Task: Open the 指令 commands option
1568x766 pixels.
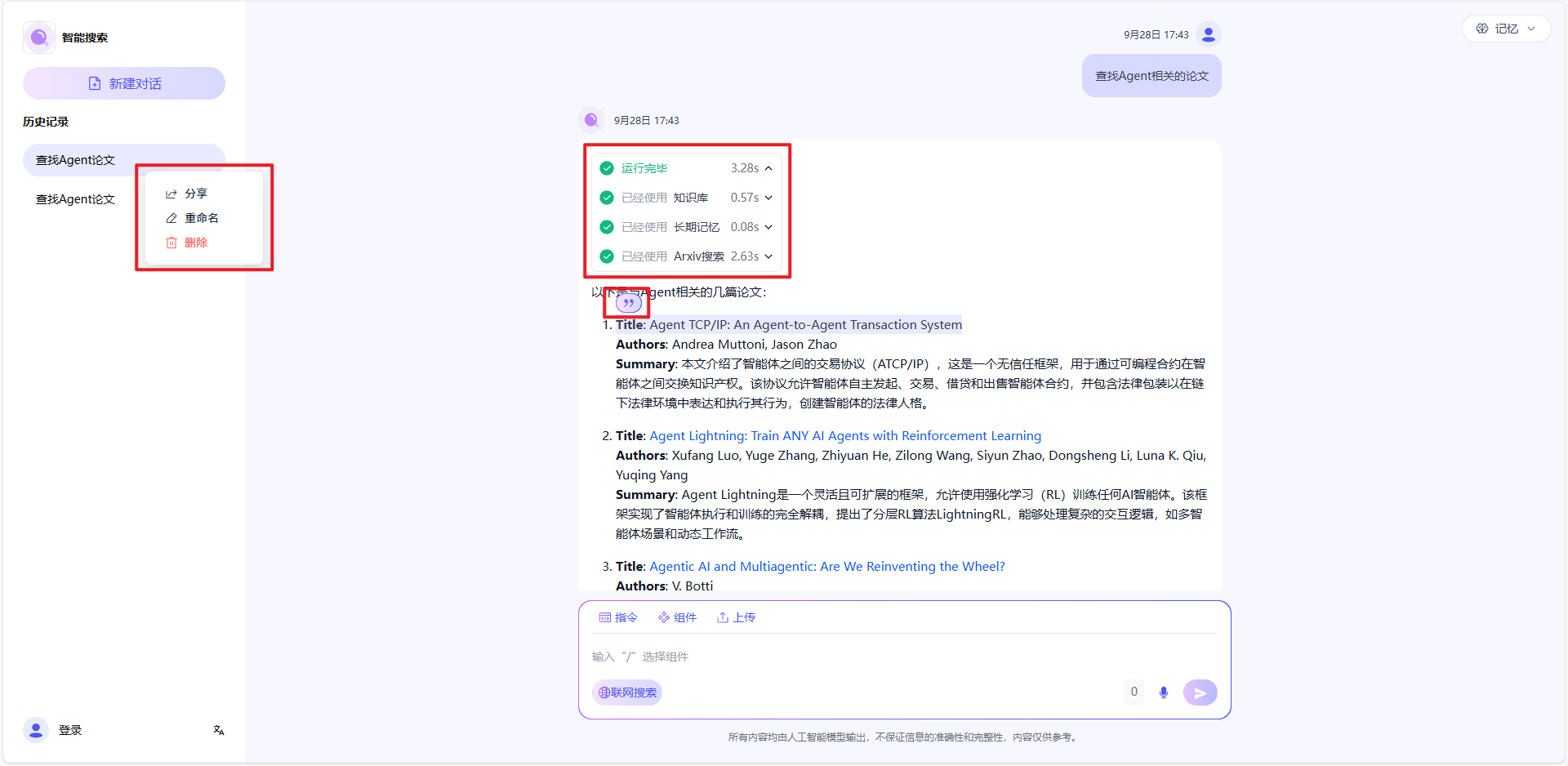Action: point(618,617)
